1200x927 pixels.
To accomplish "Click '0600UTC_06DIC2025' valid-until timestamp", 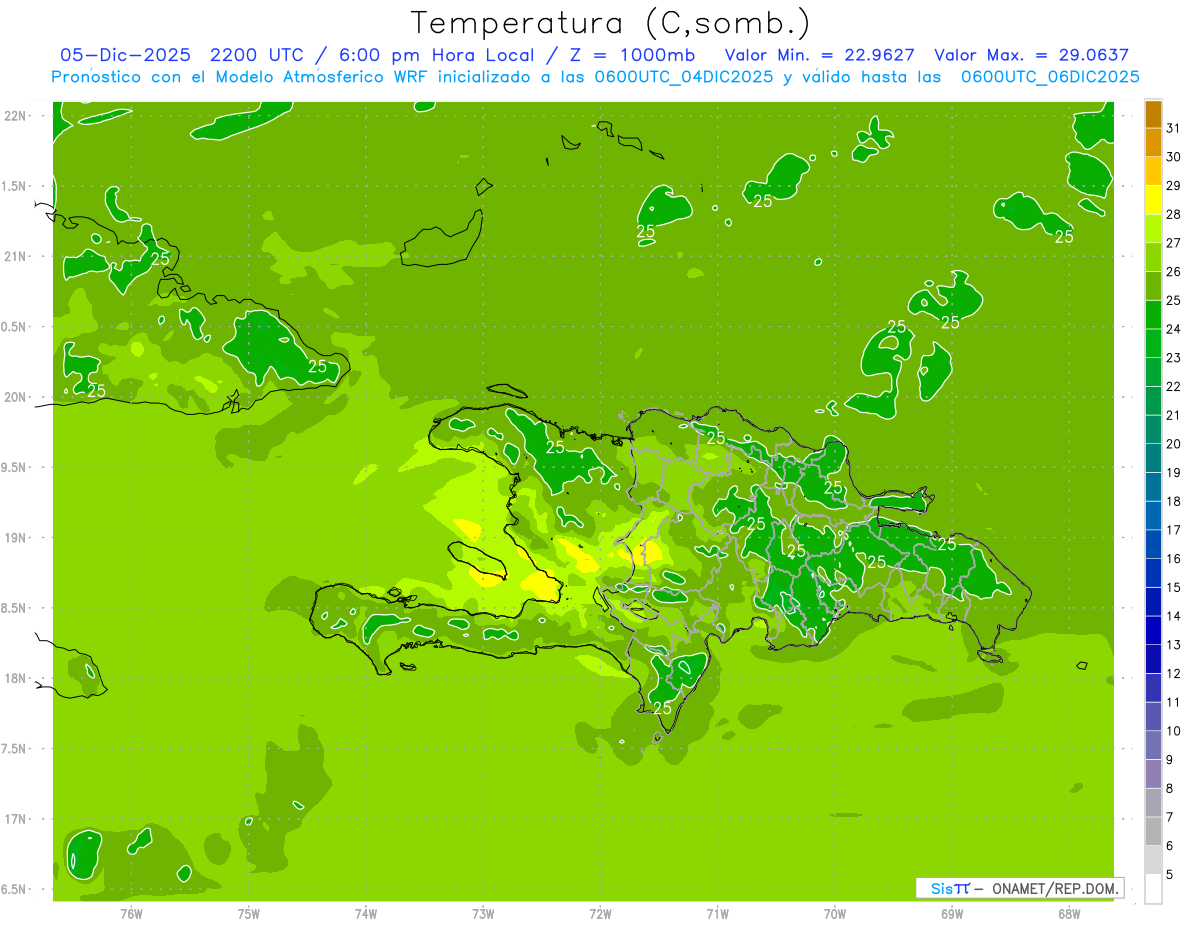I will [x=1050, y=76].
